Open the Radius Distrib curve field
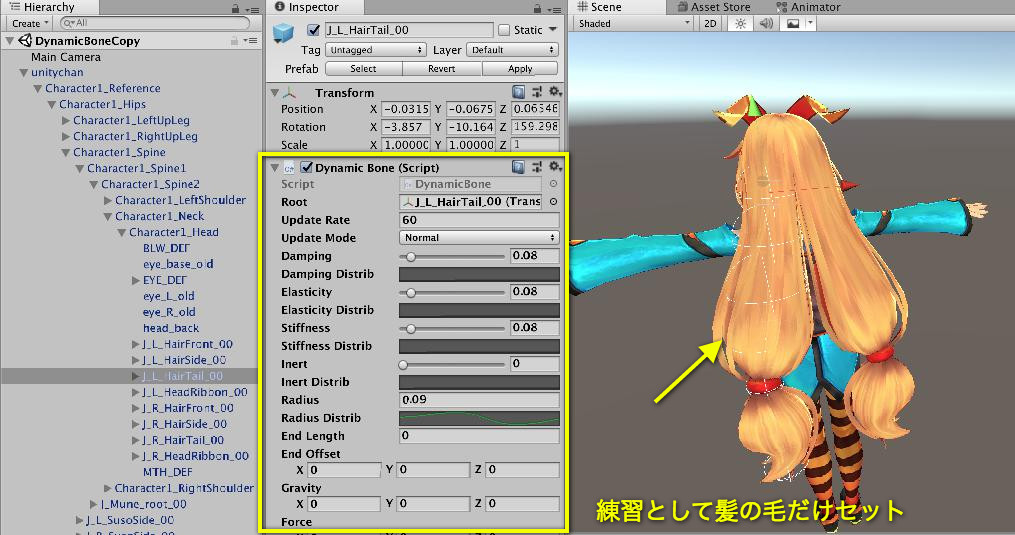The image size is (1015, 535). [x=479, y=418]
